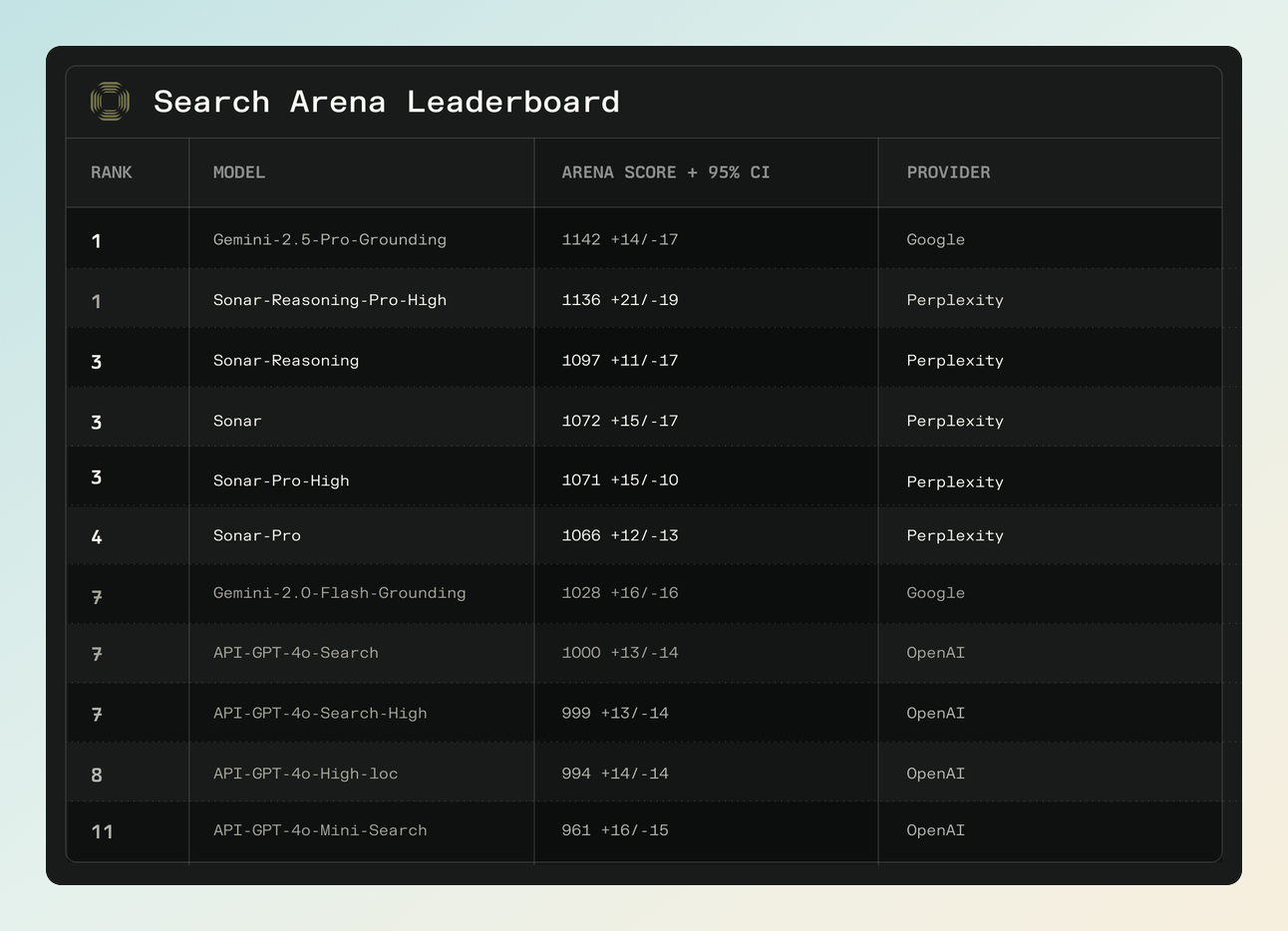Select score 999 +13/-14
The width and height of the screenshot is (1288, 931).
(x=615, y=714)
